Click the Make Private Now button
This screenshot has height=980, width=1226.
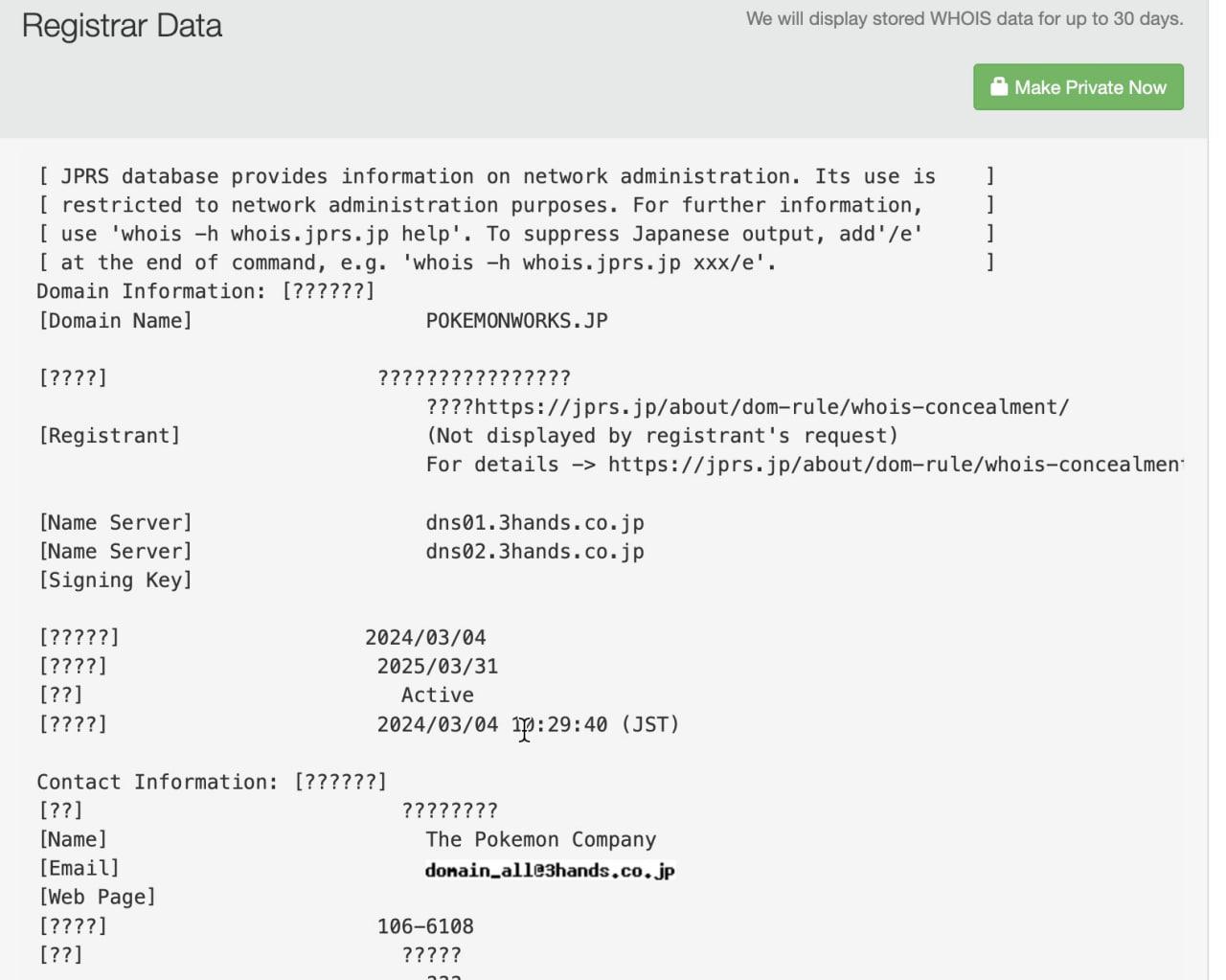[x=1078, y=87]
